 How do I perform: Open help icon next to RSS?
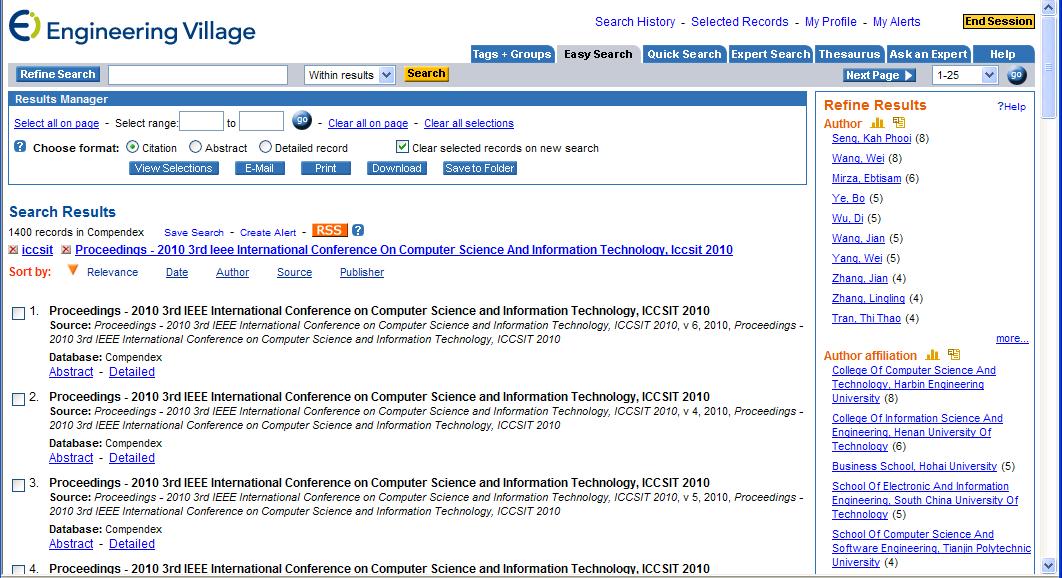(358, 230)
